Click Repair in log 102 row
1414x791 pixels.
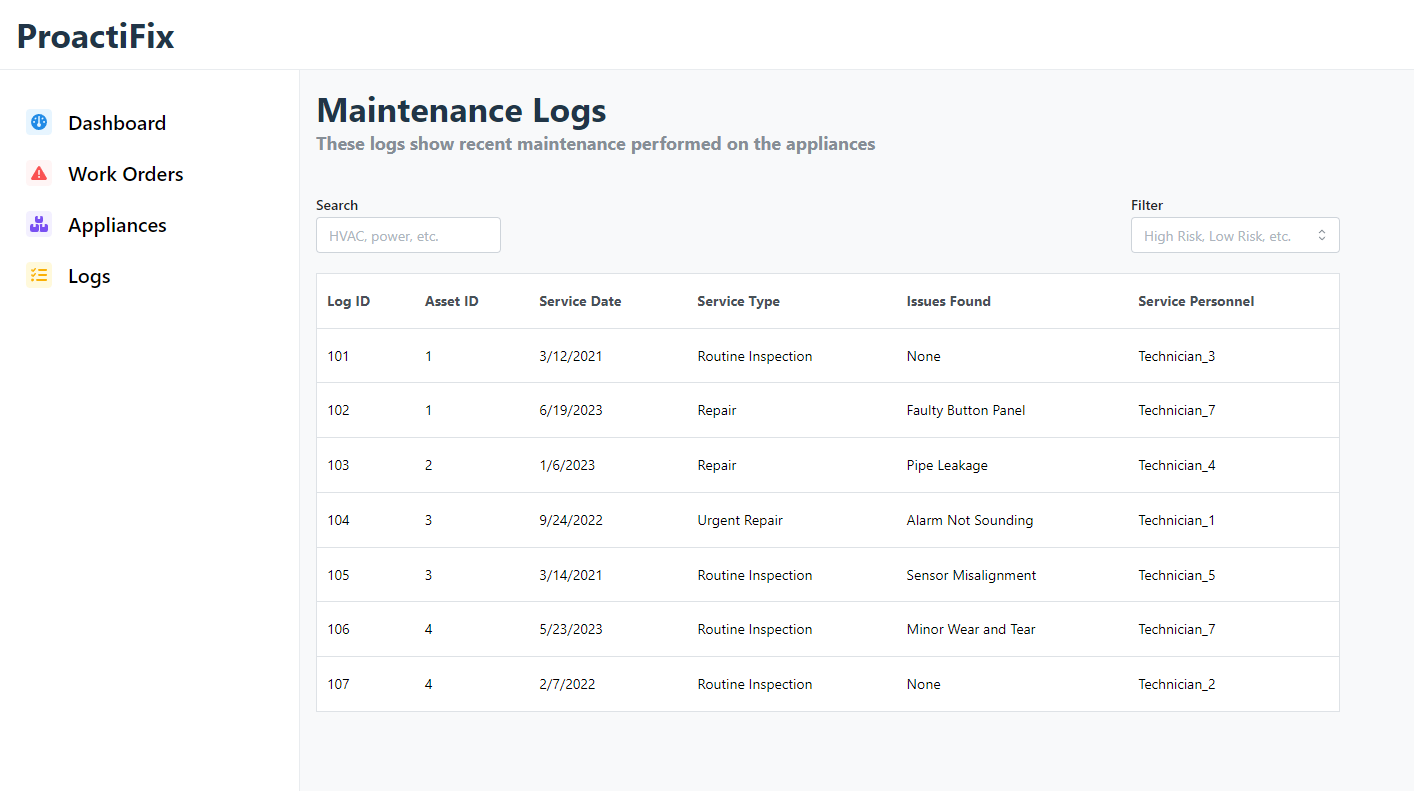(717, 410)
